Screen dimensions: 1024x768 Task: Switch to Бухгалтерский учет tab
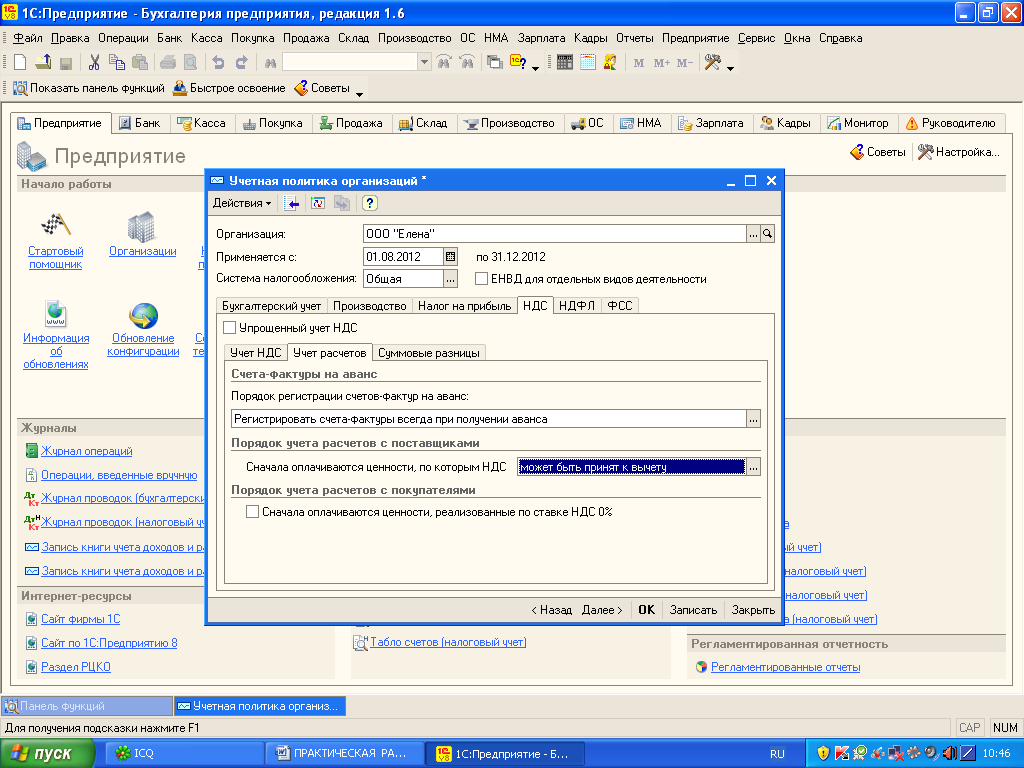272,306
